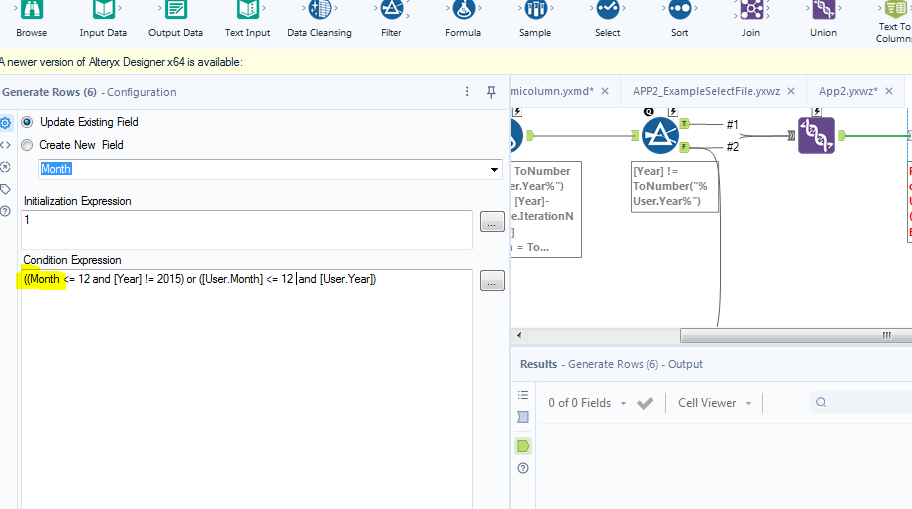Close the micolumn.yxmd tab
This screenshot has width=912, height=509.
(605, 91)
